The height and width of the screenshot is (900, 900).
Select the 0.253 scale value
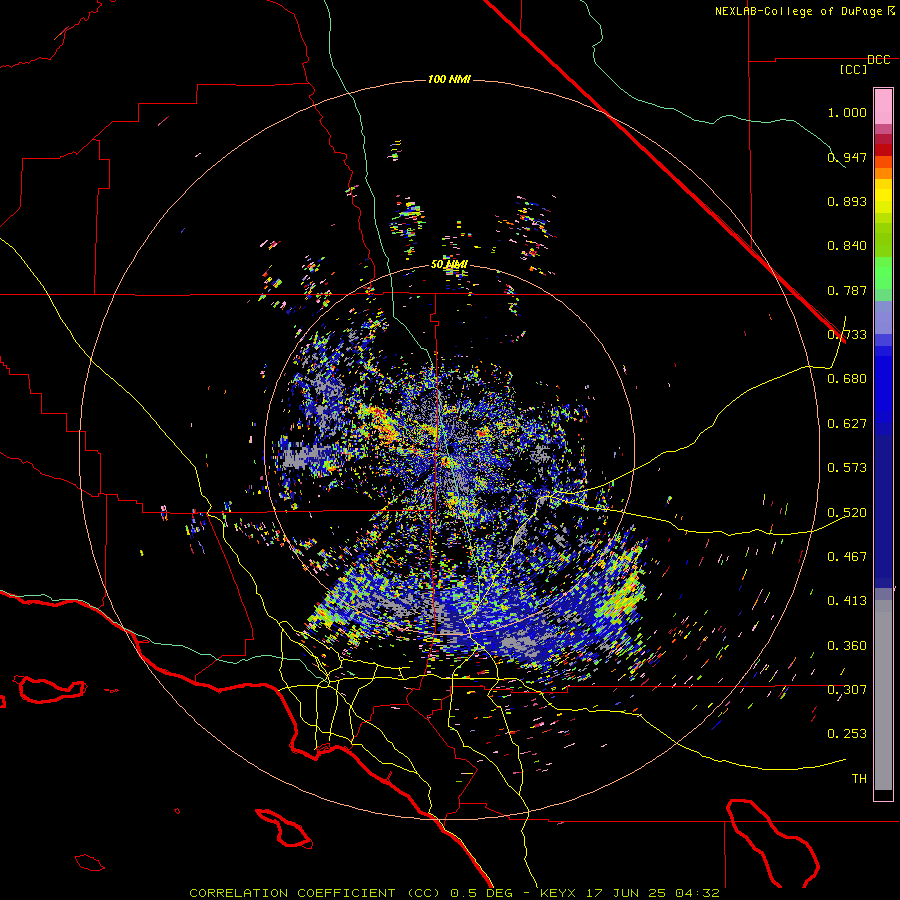847,734
